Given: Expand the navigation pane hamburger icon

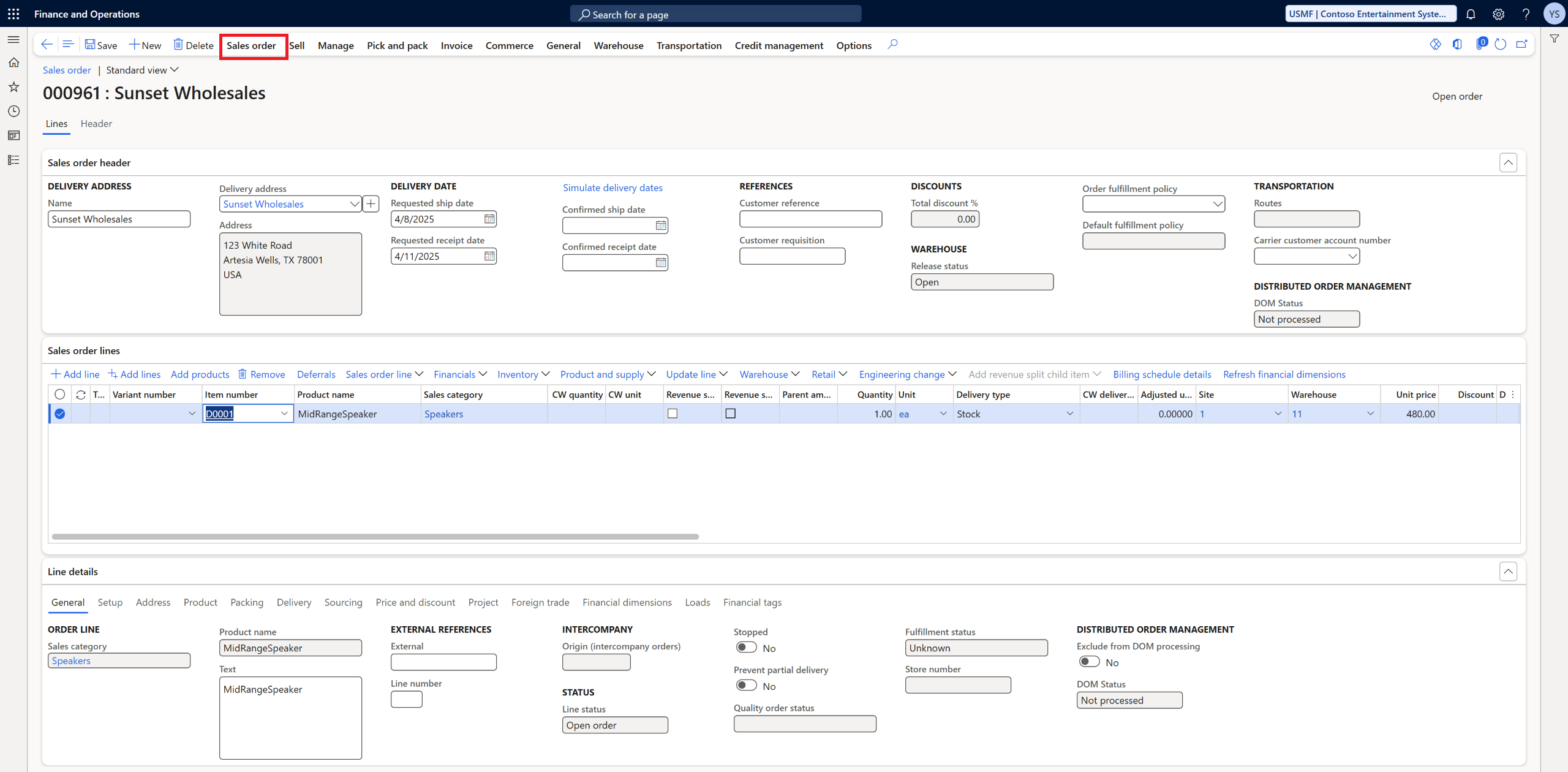Looking at the screenshot, I should 13,39.
